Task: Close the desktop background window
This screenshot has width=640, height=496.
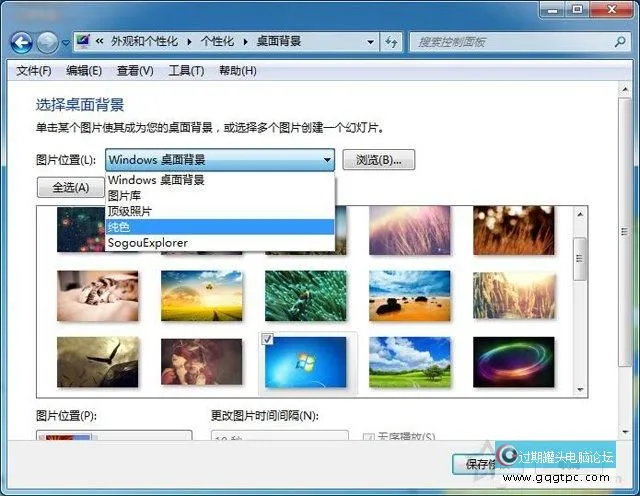Action: click(611, 9)
